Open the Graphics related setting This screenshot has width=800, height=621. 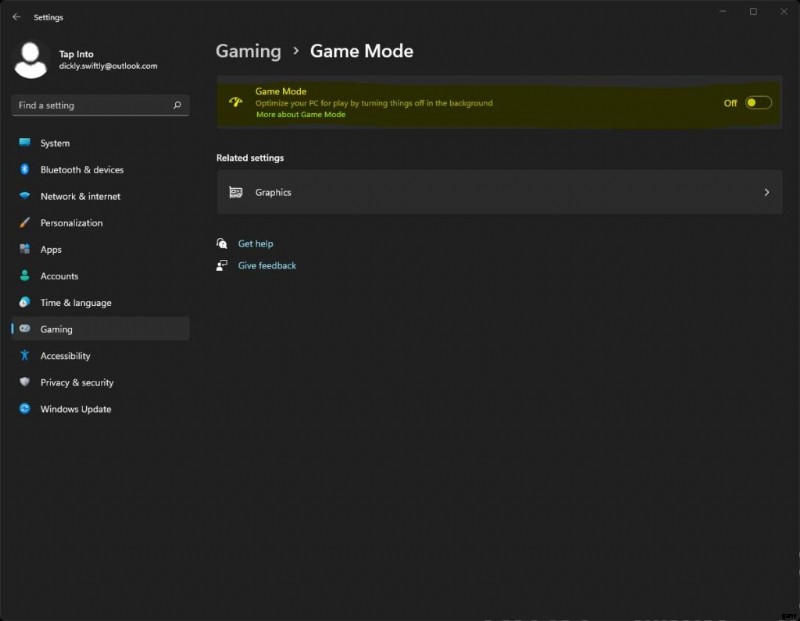pos(499,192)
